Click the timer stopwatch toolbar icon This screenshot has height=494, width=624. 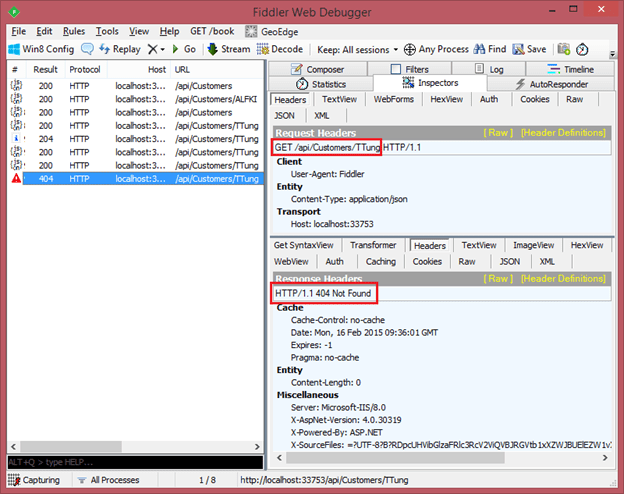[582, 49]
